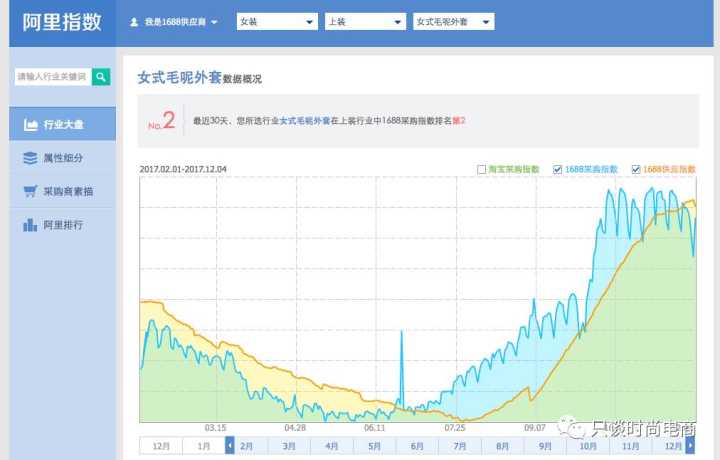Screen dimensions: 720x460
Task: Click the 采购商素描 shopping cart icon
Action: tap(30, 191)
